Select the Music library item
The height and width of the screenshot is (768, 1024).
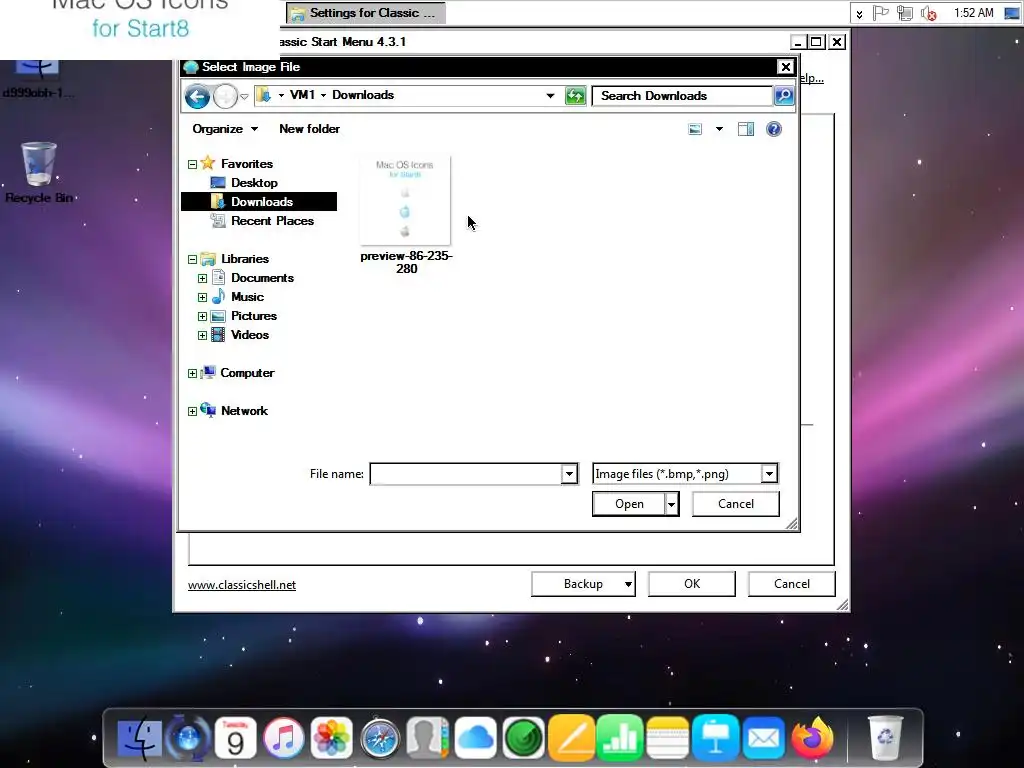point(247,296)
